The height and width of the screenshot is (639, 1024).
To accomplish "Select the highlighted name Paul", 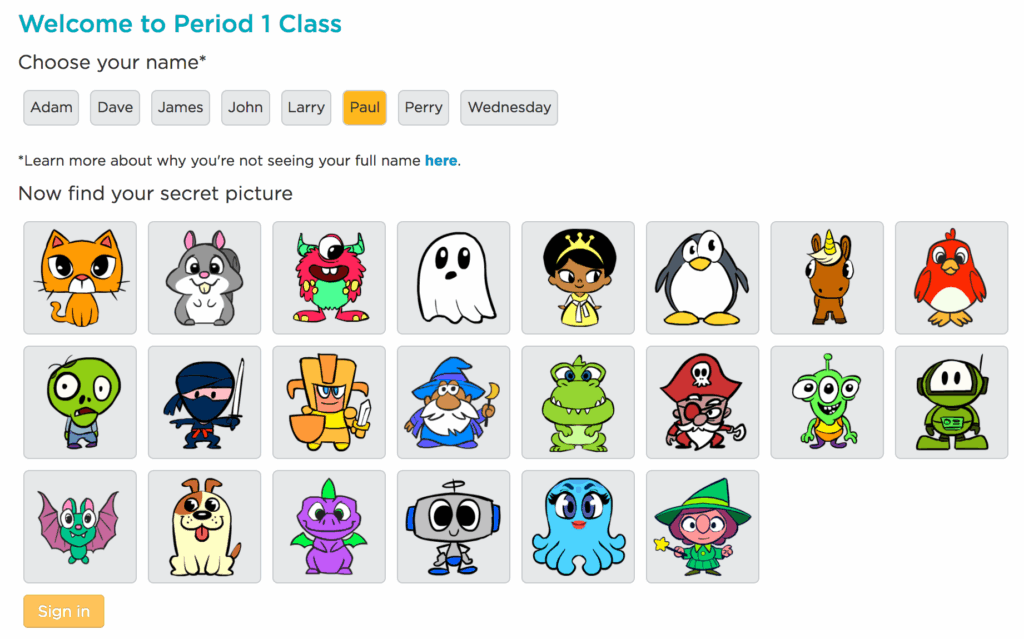I will point(364,107).
